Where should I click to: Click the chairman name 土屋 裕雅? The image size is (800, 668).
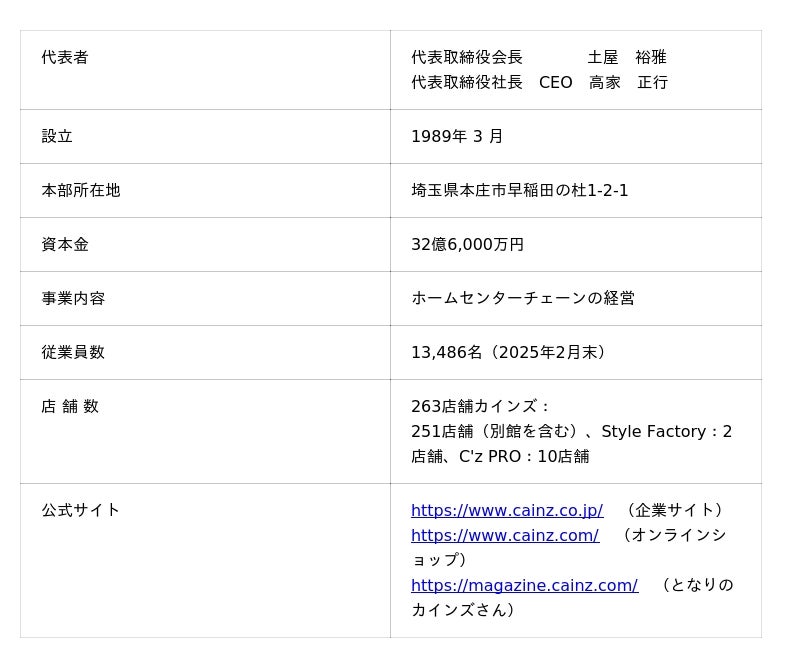pyautogui.click(x=627, y=58)
